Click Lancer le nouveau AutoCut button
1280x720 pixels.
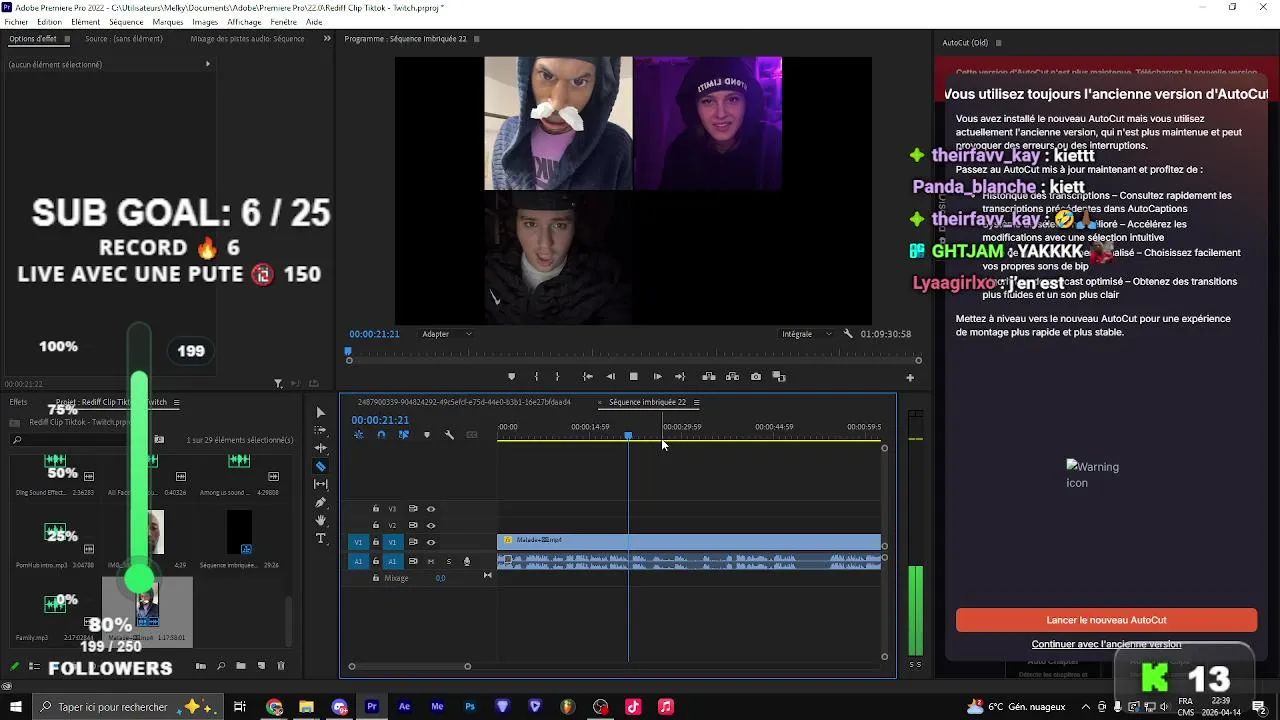1106,620
